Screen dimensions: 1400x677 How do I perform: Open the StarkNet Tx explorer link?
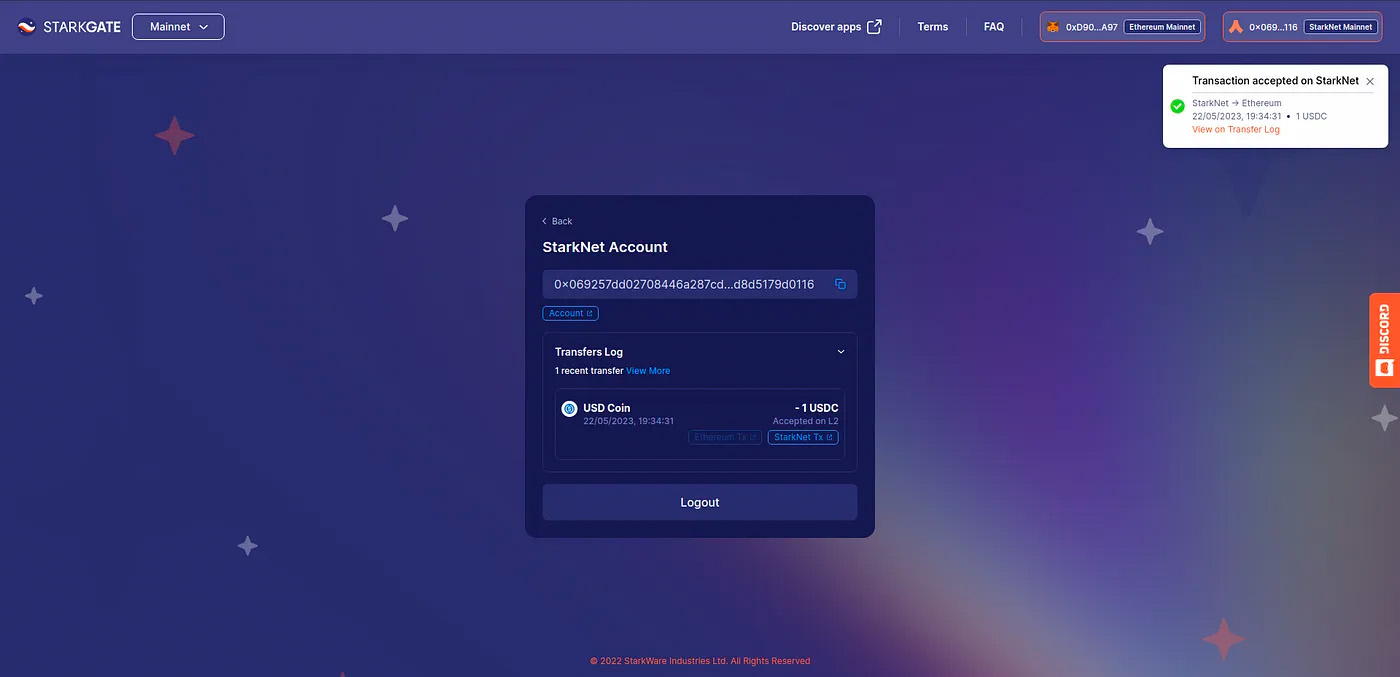point(803,437)
